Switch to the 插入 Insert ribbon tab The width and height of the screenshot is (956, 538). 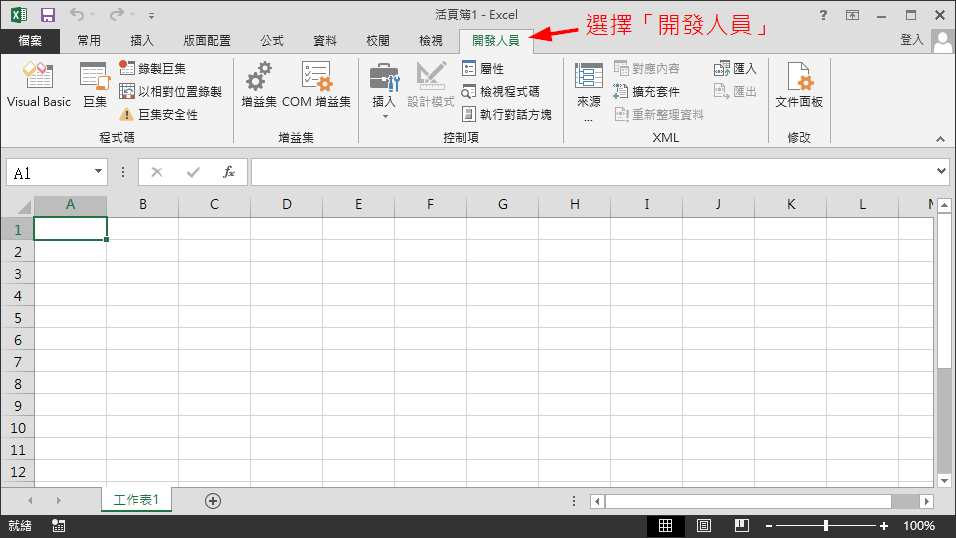coord(142,41)
